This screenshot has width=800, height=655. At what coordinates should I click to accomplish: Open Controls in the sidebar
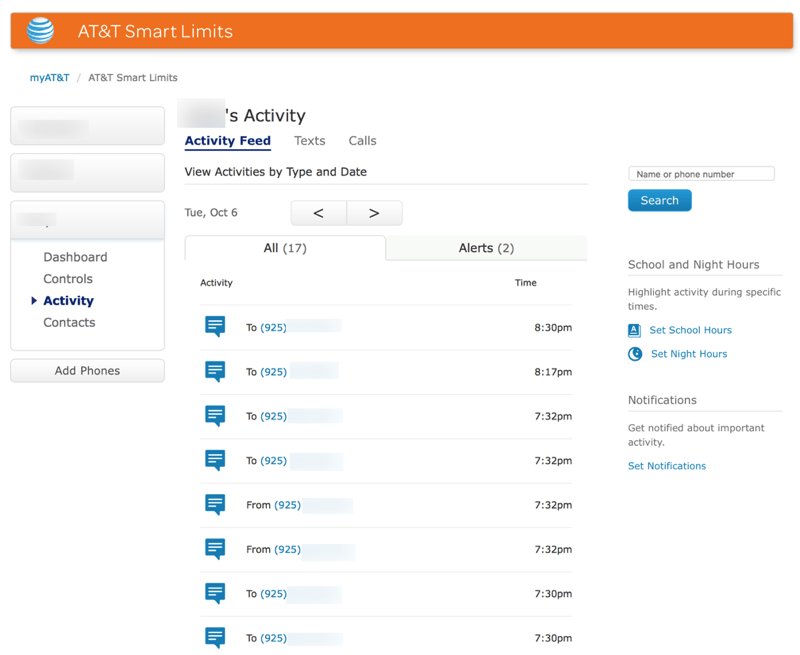click(68, 279)
